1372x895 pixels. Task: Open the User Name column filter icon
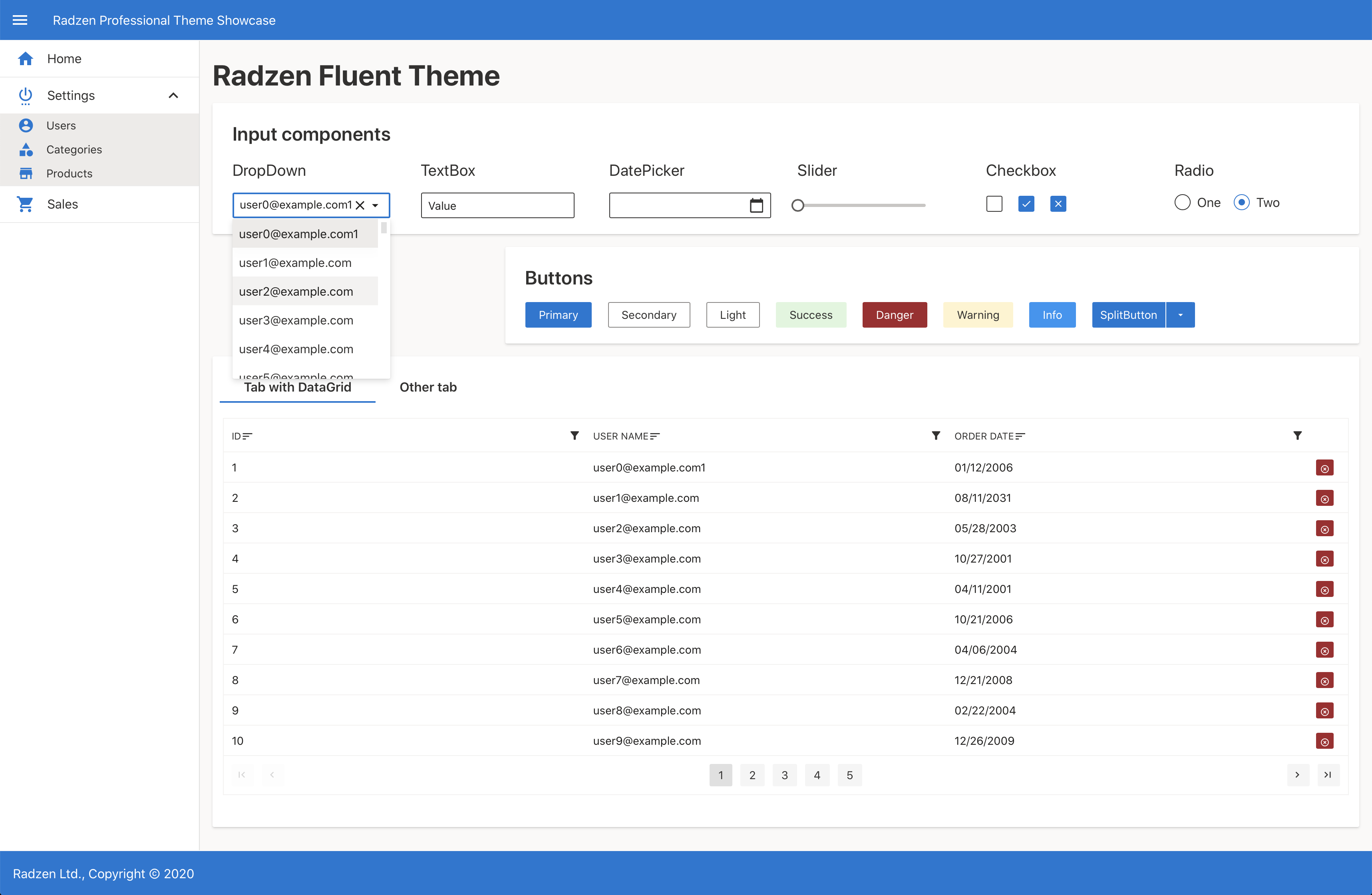[x=936, y=436]
